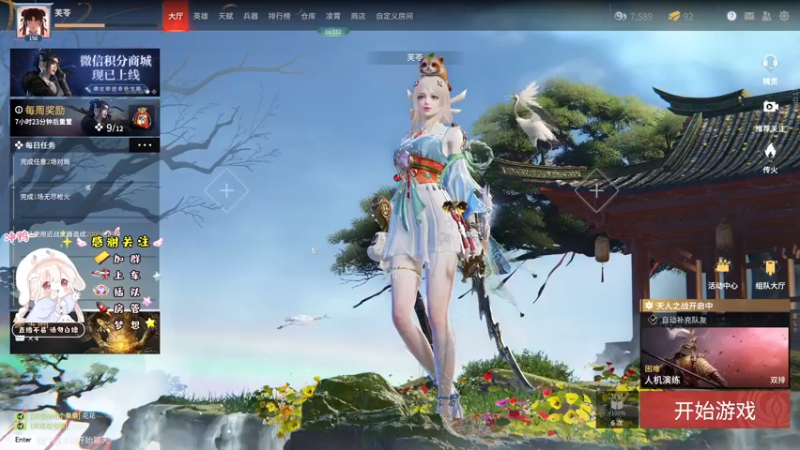Click the weekly reward red pouch icon
This screenshot has width=800, height=450.
[142, 117]
